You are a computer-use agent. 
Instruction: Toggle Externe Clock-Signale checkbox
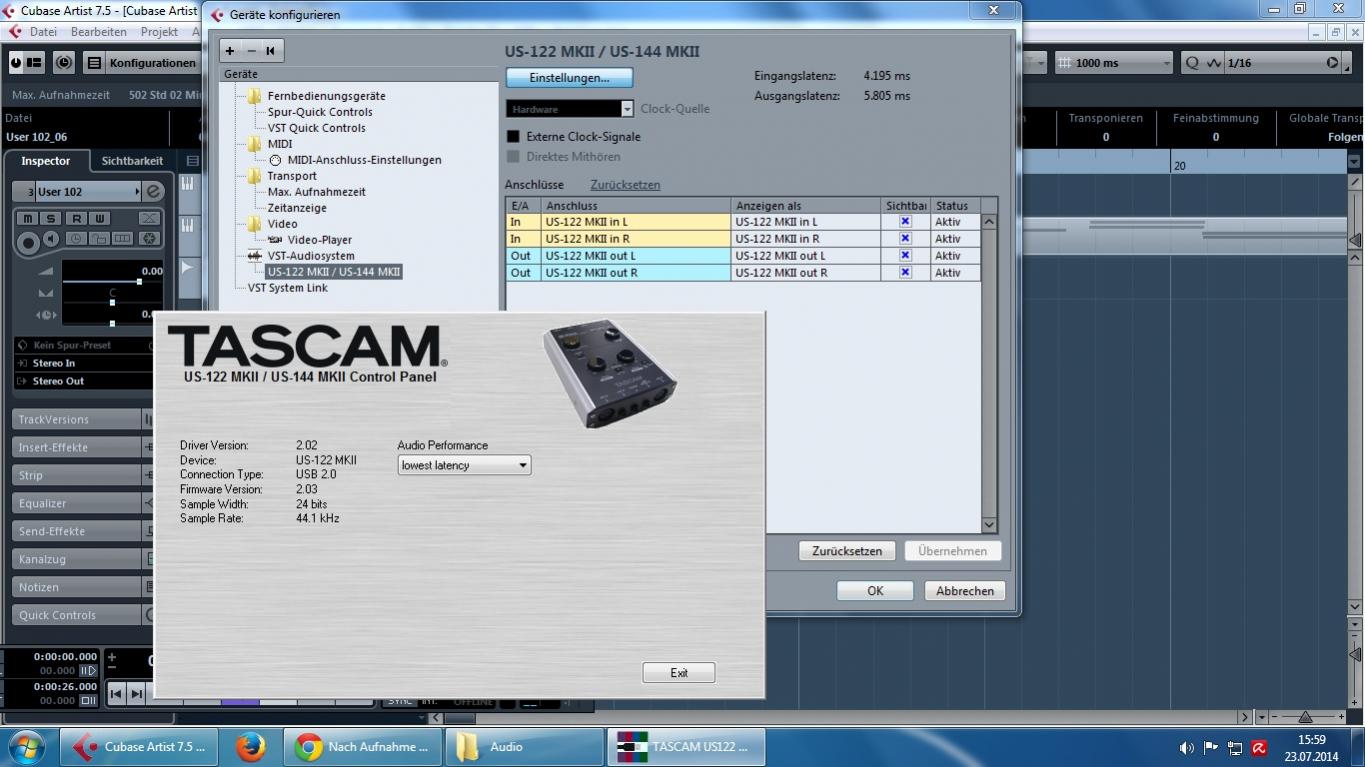pyautogui.click(x=513, y=136)
